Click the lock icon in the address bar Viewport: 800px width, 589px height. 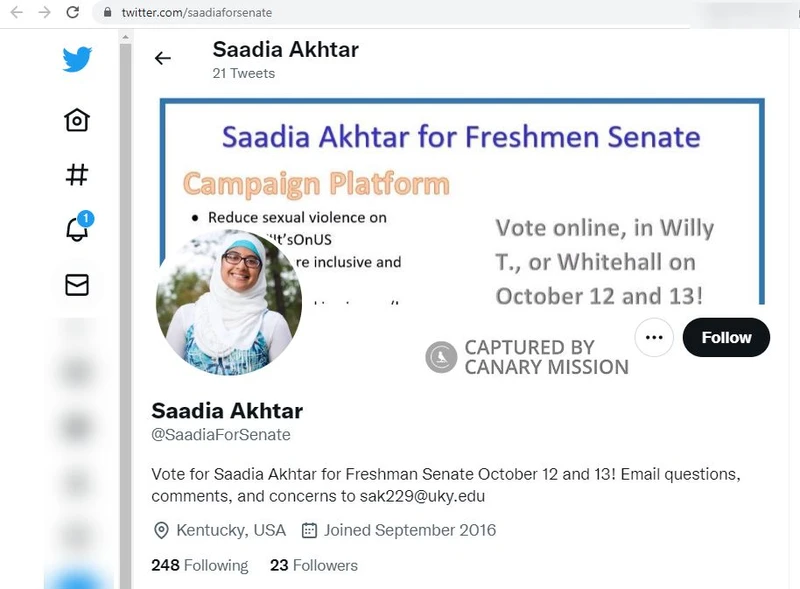[x=106, y=15]
